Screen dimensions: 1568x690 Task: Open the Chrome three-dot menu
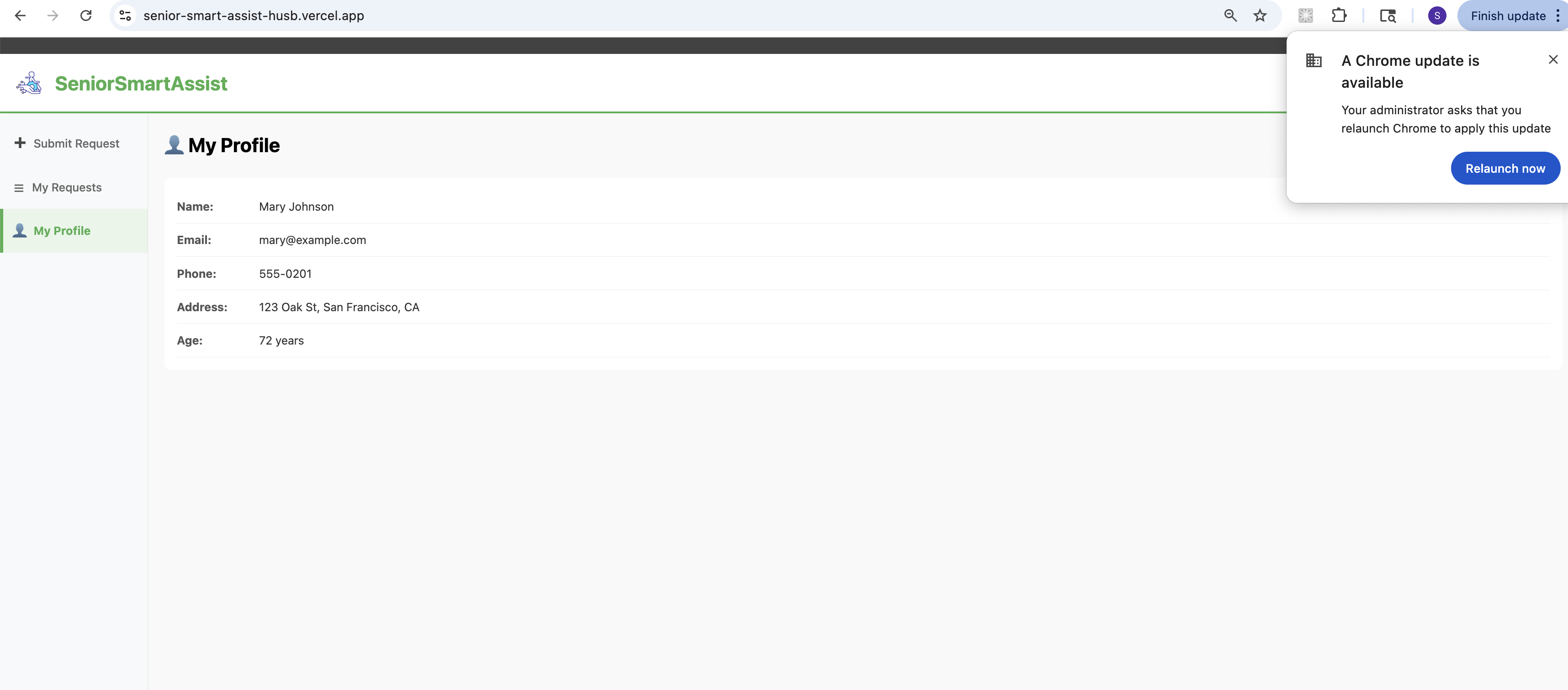(x=1557, y=16)
